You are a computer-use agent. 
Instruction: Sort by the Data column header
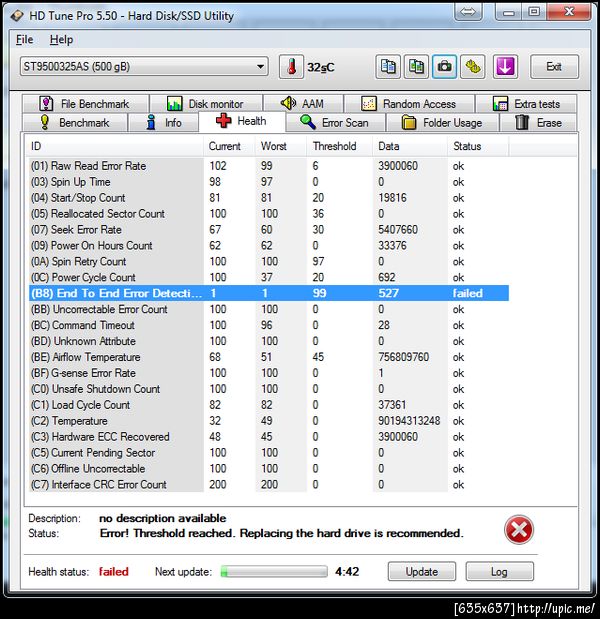[410, 146]
